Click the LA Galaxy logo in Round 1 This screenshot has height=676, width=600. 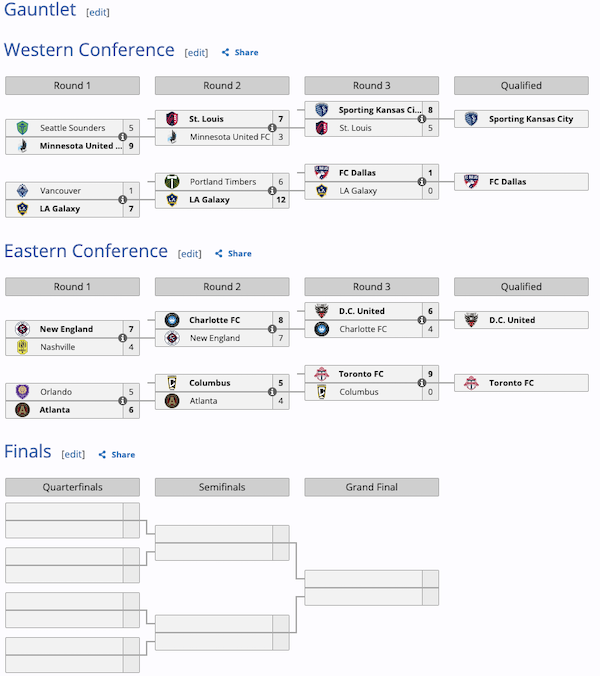[x=23, y=209]
